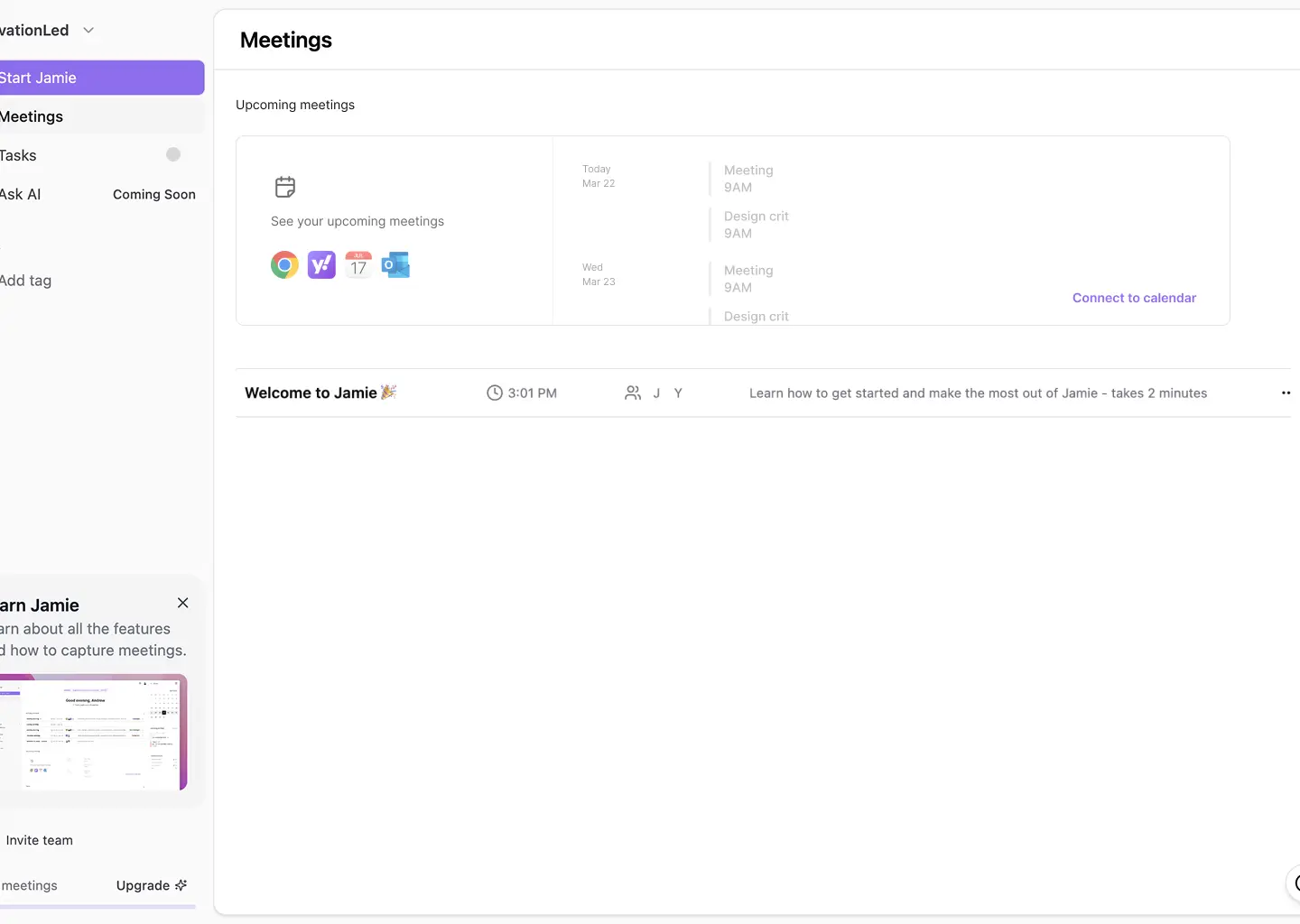
Task: Close the Learn Jamie promo card
Action: coord(182,603)
